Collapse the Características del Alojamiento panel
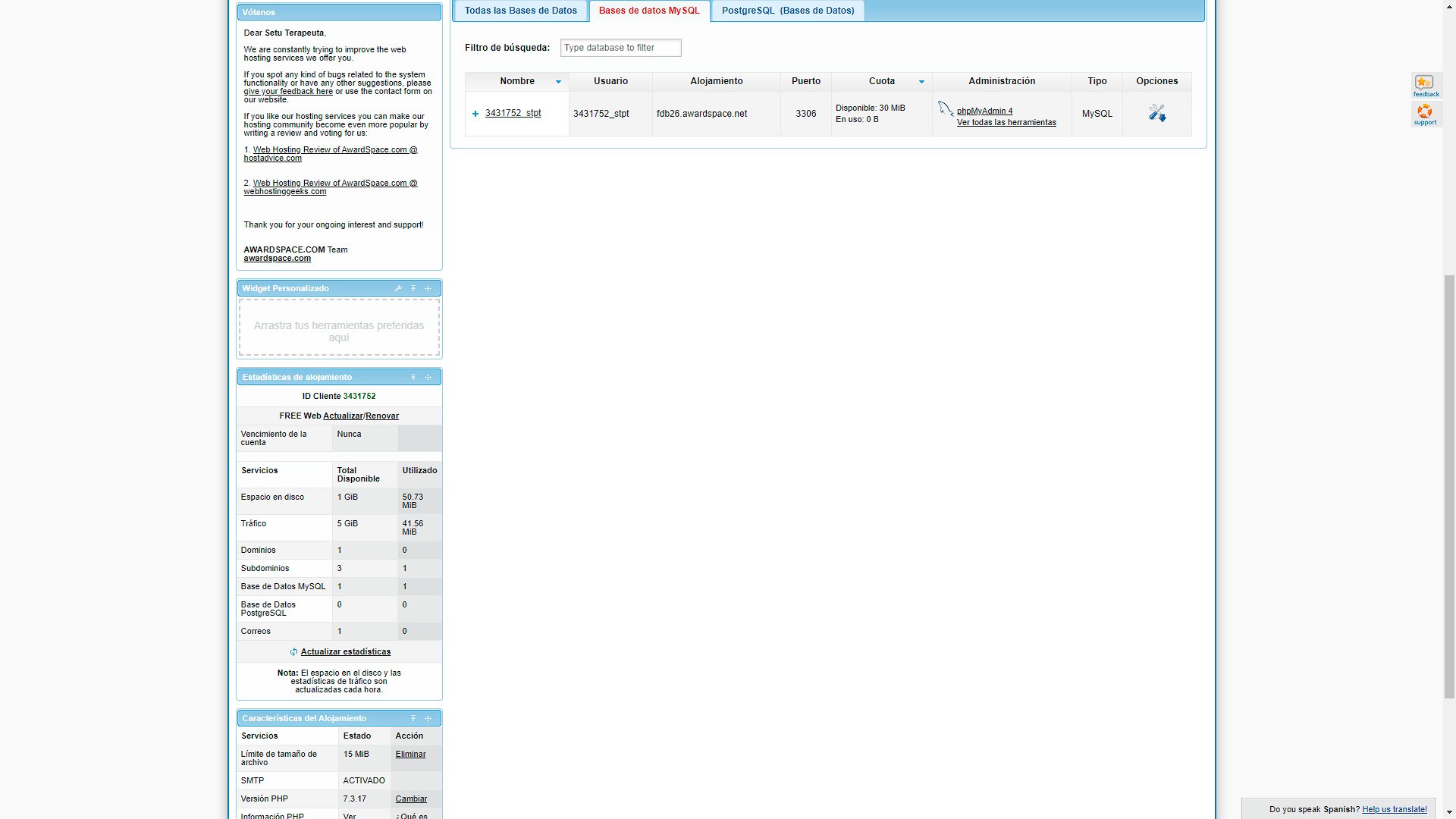Viewport: 1456px width, 819px height. click(x=413, y=718)
